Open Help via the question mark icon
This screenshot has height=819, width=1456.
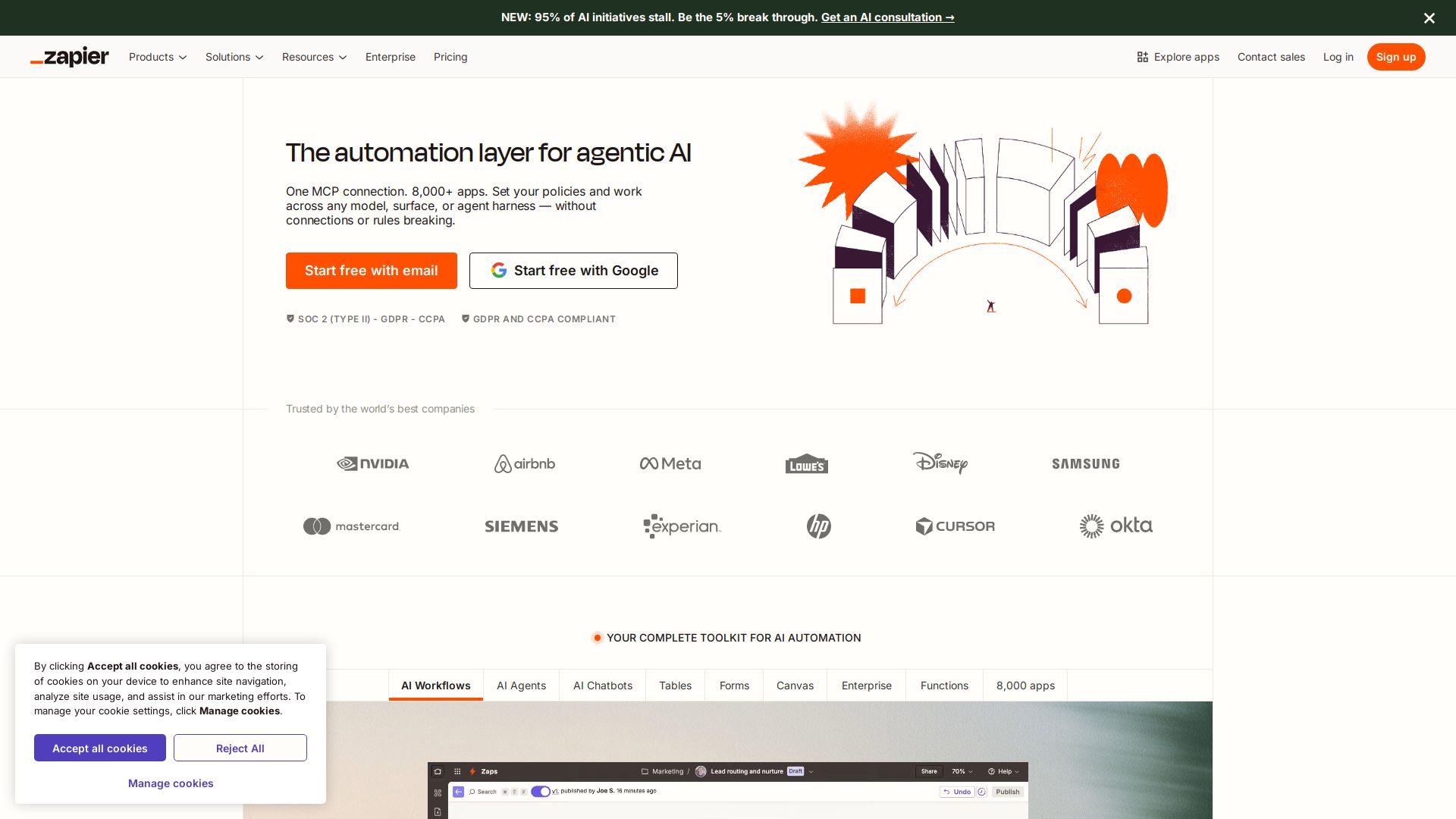pos(991,771)
